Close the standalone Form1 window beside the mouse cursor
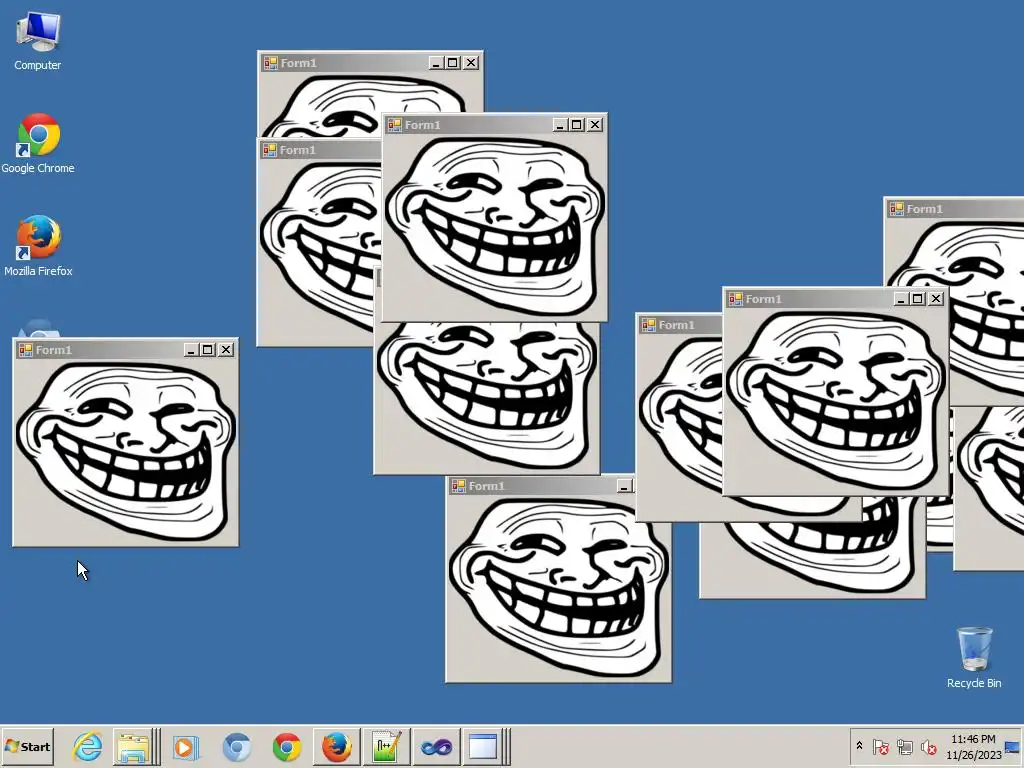The height and width of the screenshot is (768, 1024). (226, 350)
